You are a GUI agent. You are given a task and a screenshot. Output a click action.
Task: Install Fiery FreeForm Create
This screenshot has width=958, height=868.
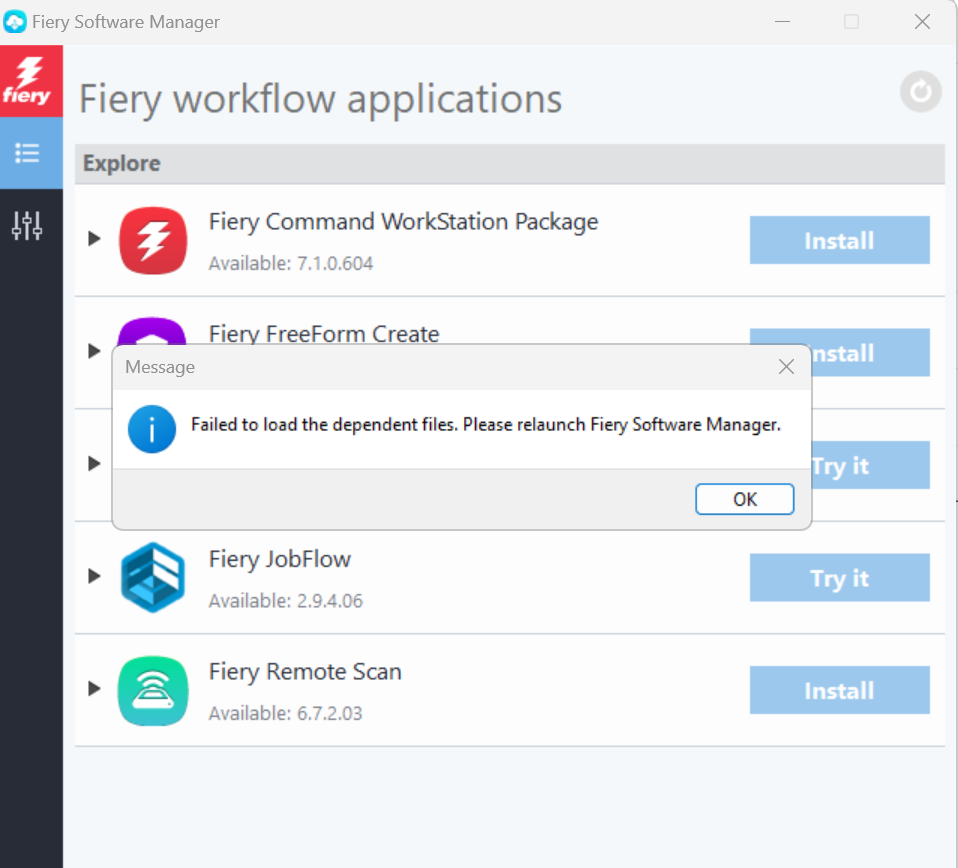[871, 352]
